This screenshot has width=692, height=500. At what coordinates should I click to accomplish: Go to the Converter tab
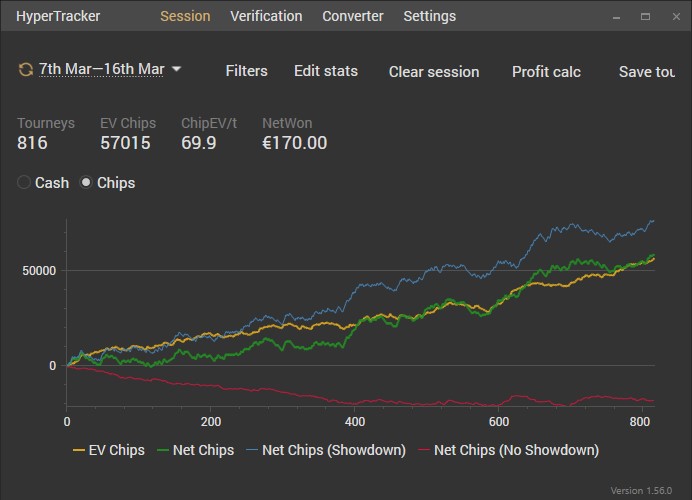click(x=353, y=16)
